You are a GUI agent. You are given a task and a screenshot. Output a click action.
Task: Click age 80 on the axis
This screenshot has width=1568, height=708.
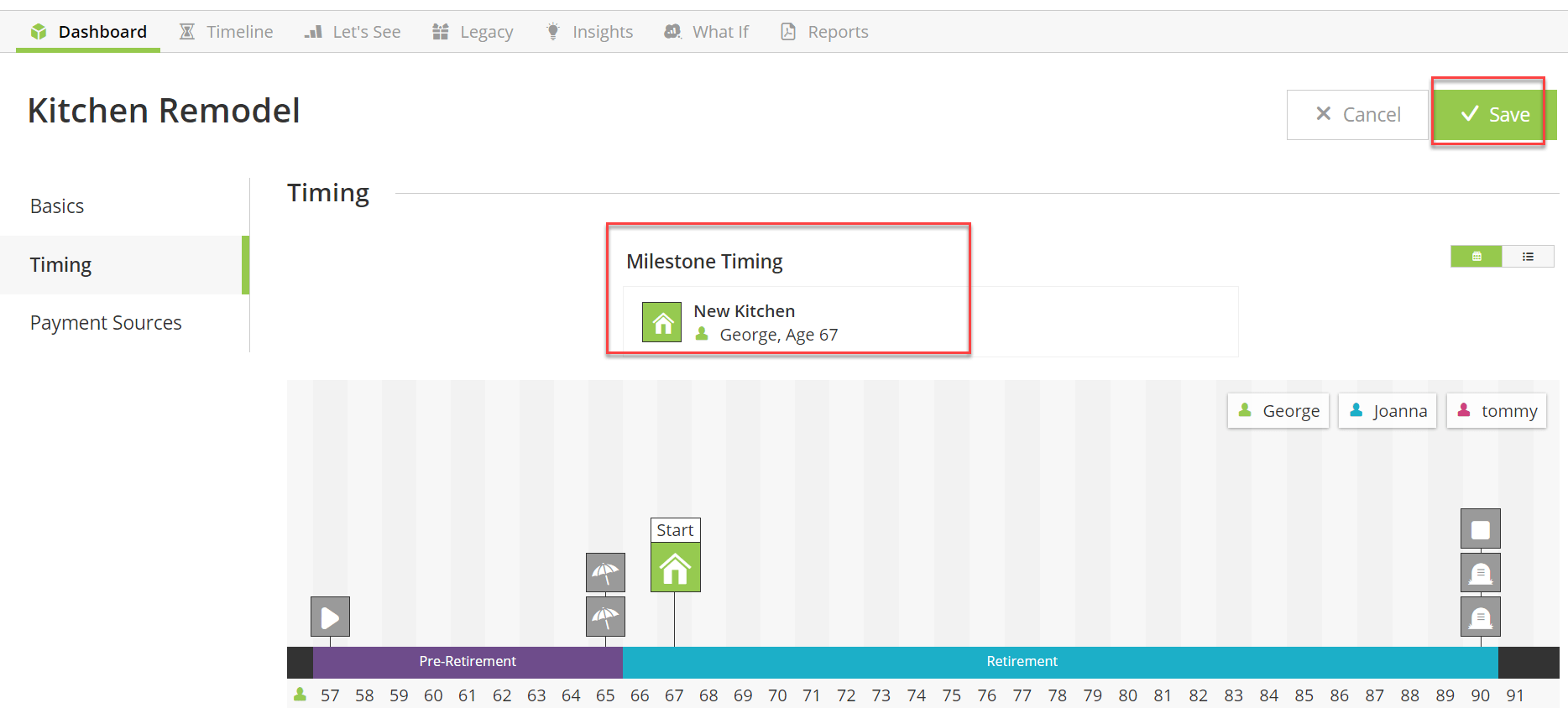click(x=1128, y=695)
